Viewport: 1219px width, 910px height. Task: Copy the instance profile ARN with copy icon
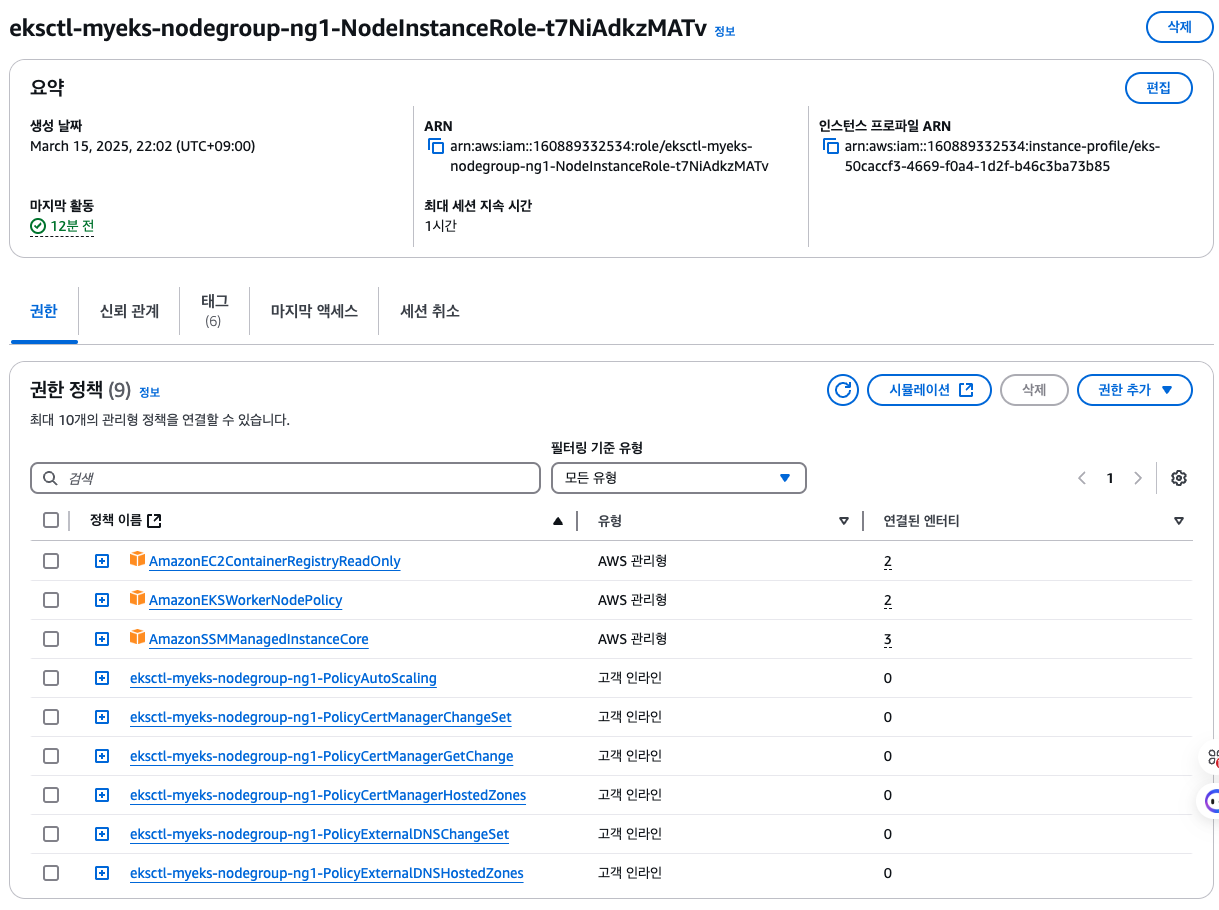coord(831,146)
